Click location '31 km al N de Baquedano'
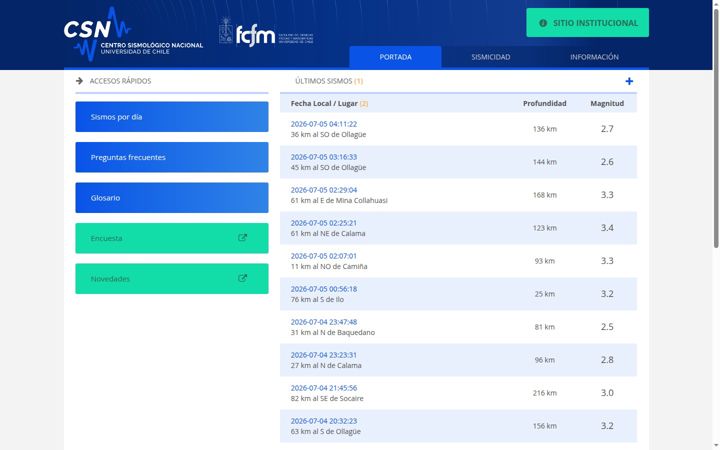The width and height of the screenshot is (720, 450). point(332,333)
